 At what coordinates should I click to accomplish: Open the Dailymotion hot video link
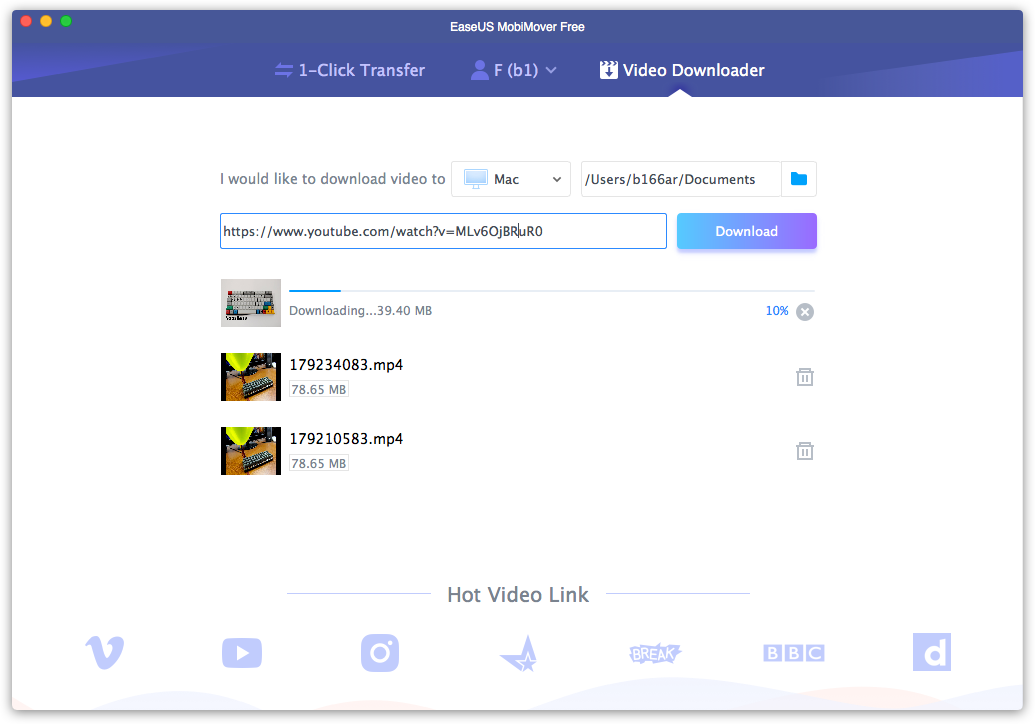[932, 652]
